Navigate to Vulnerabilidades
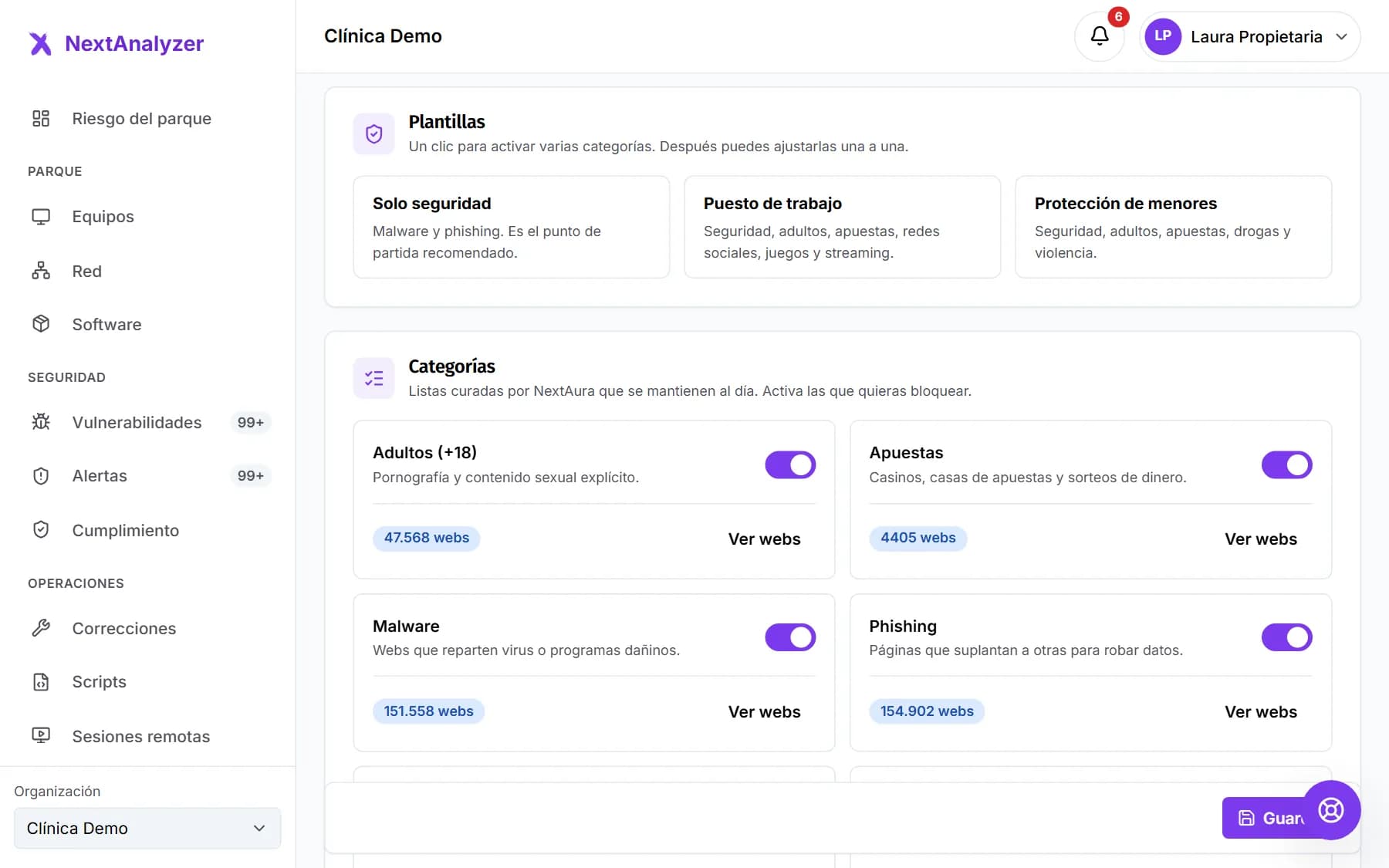The width and height of the screenshot is (1389, 868). pyautogui.click(x=137, y=422)
